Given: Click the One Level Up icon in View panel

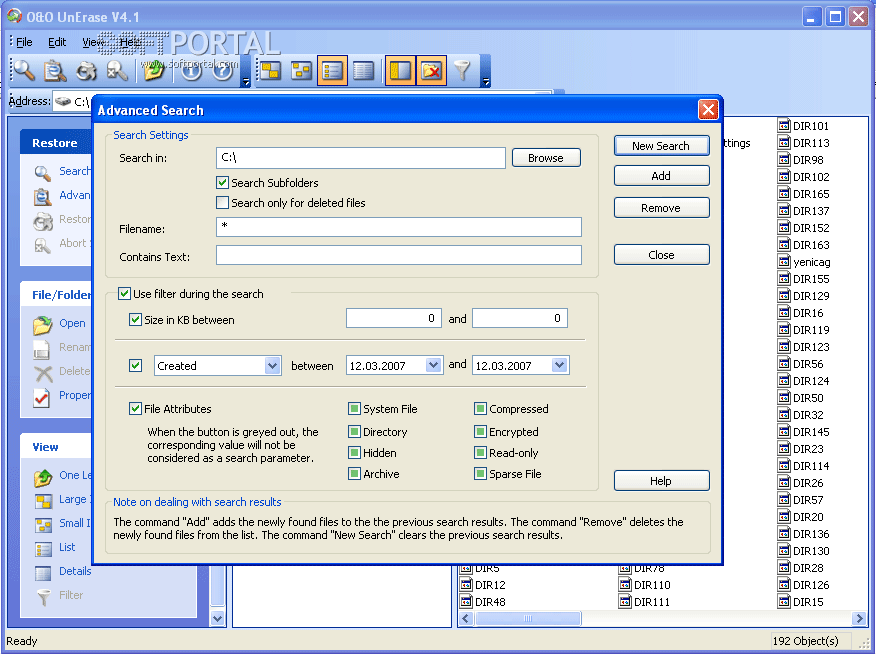Looking at the screenshot, I should [x=43, y=477].
